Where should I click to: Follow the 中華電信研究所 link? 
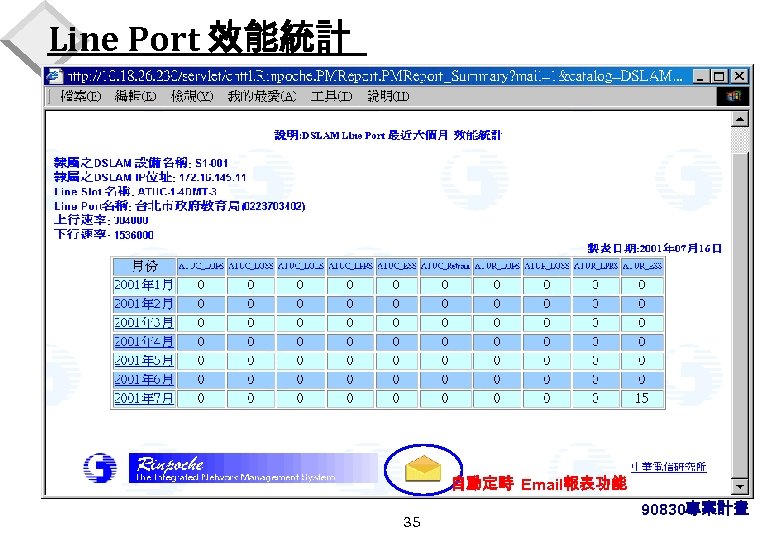(669, 466)
